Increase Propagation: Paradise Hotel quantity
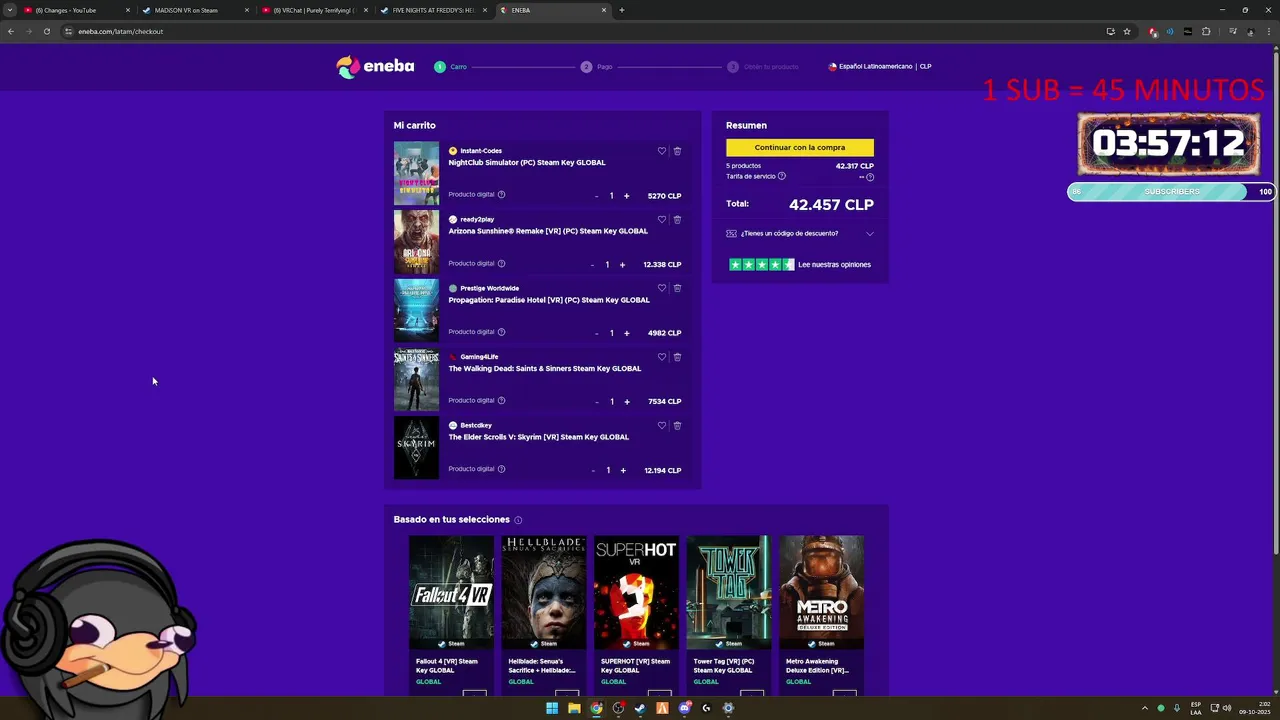 tap(627, 333)
